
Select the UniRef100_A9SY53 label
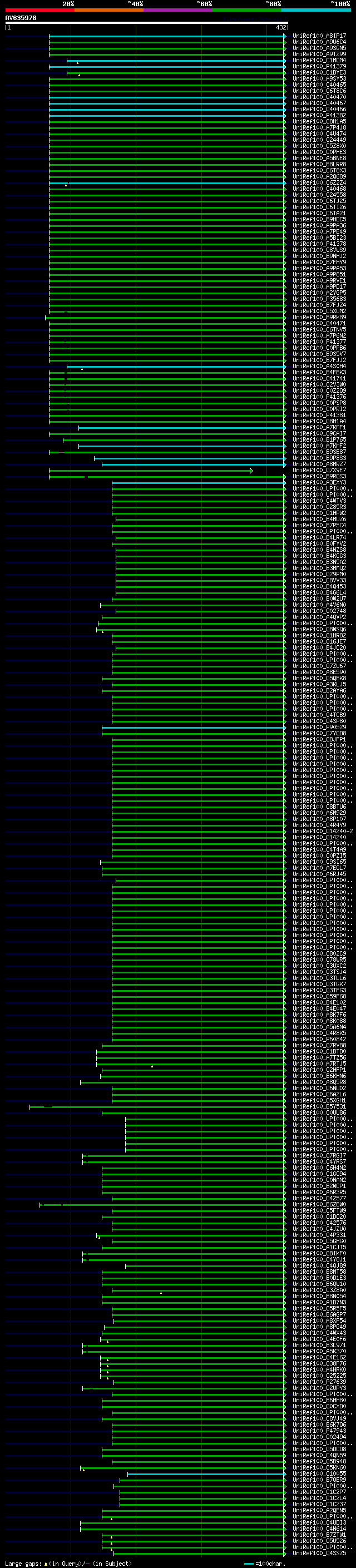point(319,78)
